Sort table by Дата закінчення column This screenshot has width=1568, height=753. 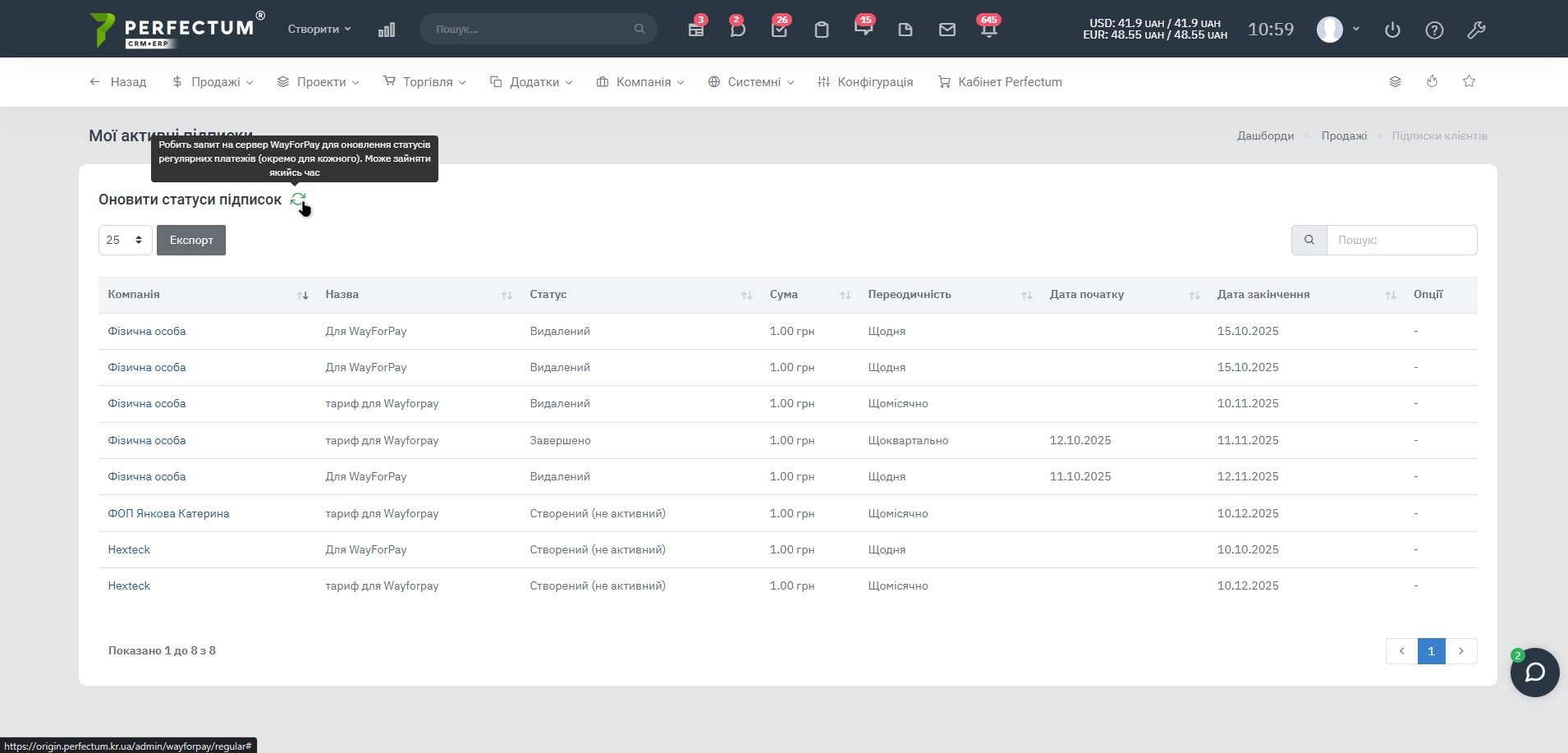coord(1390,295)
